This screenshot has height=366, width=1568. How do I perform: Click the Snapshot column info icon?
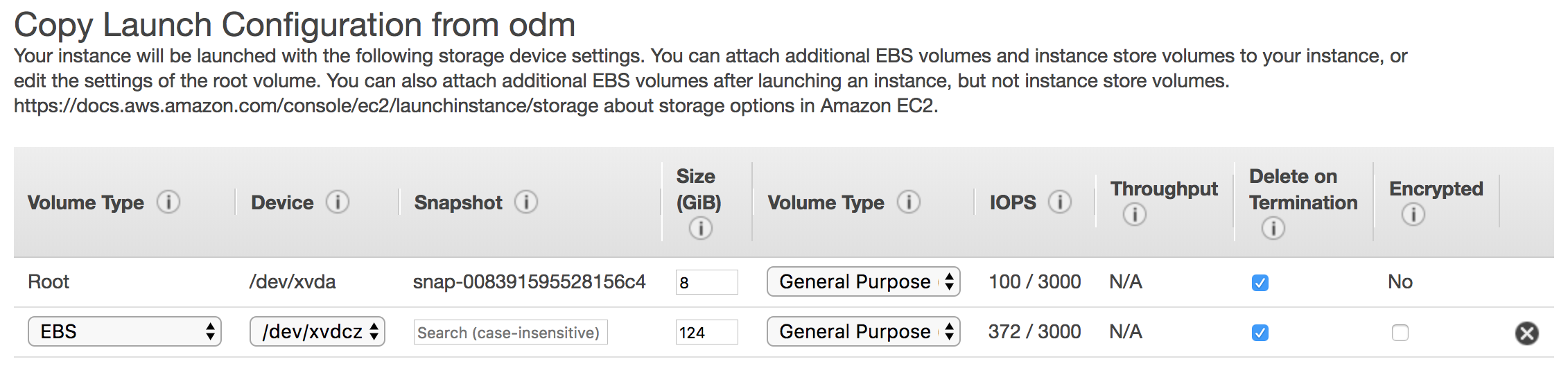point(526,202)
